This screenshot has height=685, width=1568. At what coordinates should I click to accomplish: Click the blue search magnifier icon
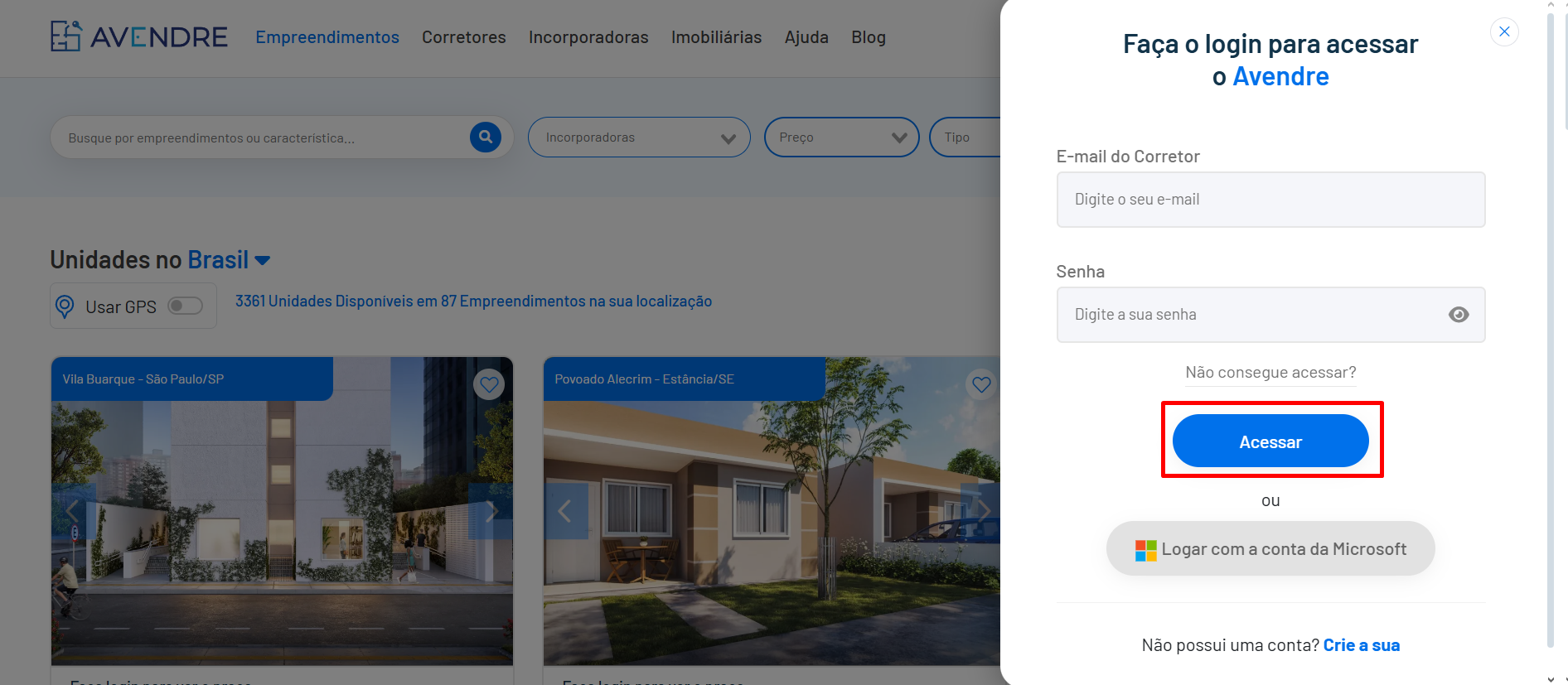pos(486,137)
